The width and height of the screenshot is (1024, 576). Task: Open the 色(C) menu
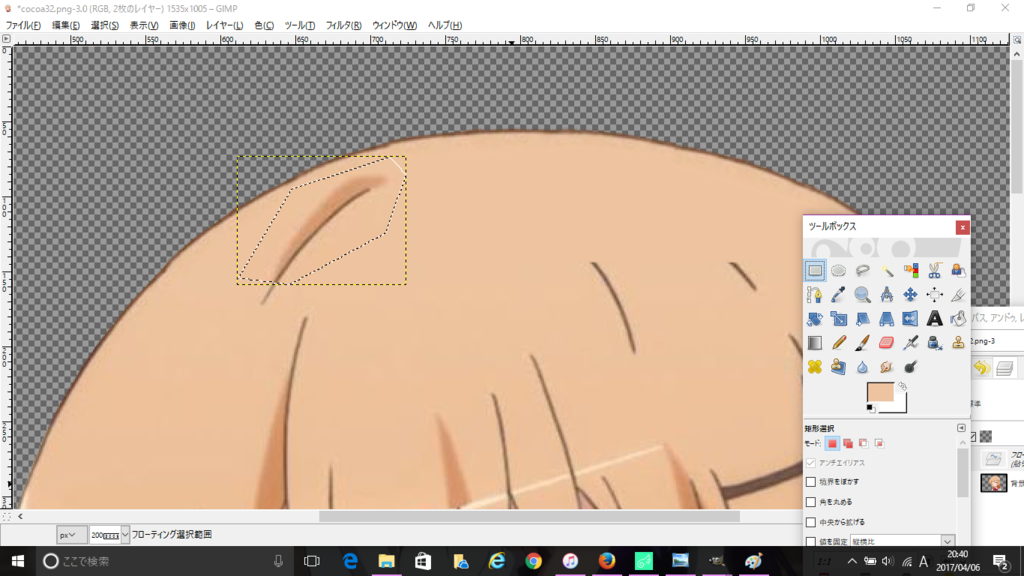(264, 25)
